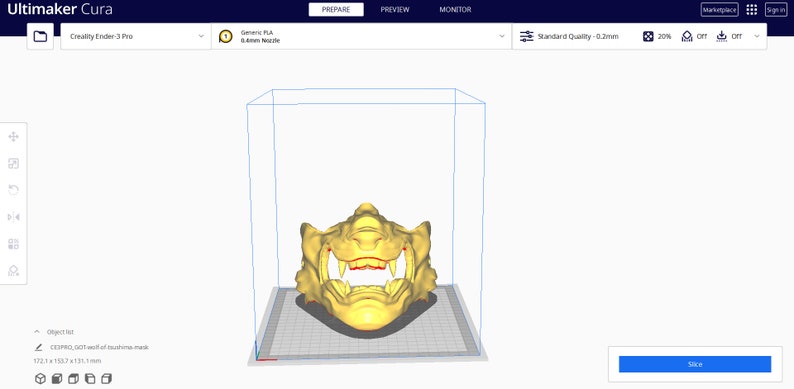The image size is (794, 389).
Task: Switch to the PREVIEW stage
Action: [395, 10]
